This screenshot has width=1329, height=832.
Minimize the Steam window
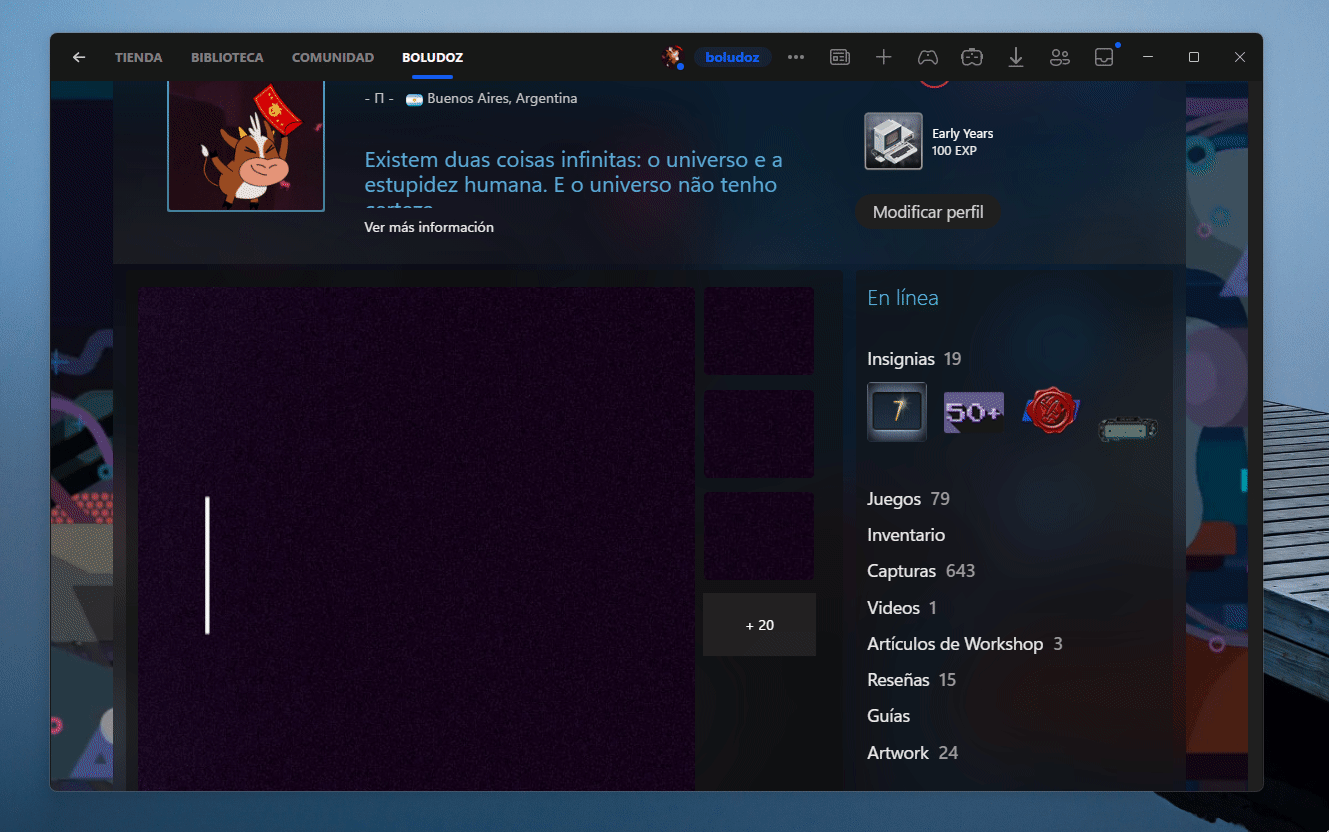tap(1148, 57)
